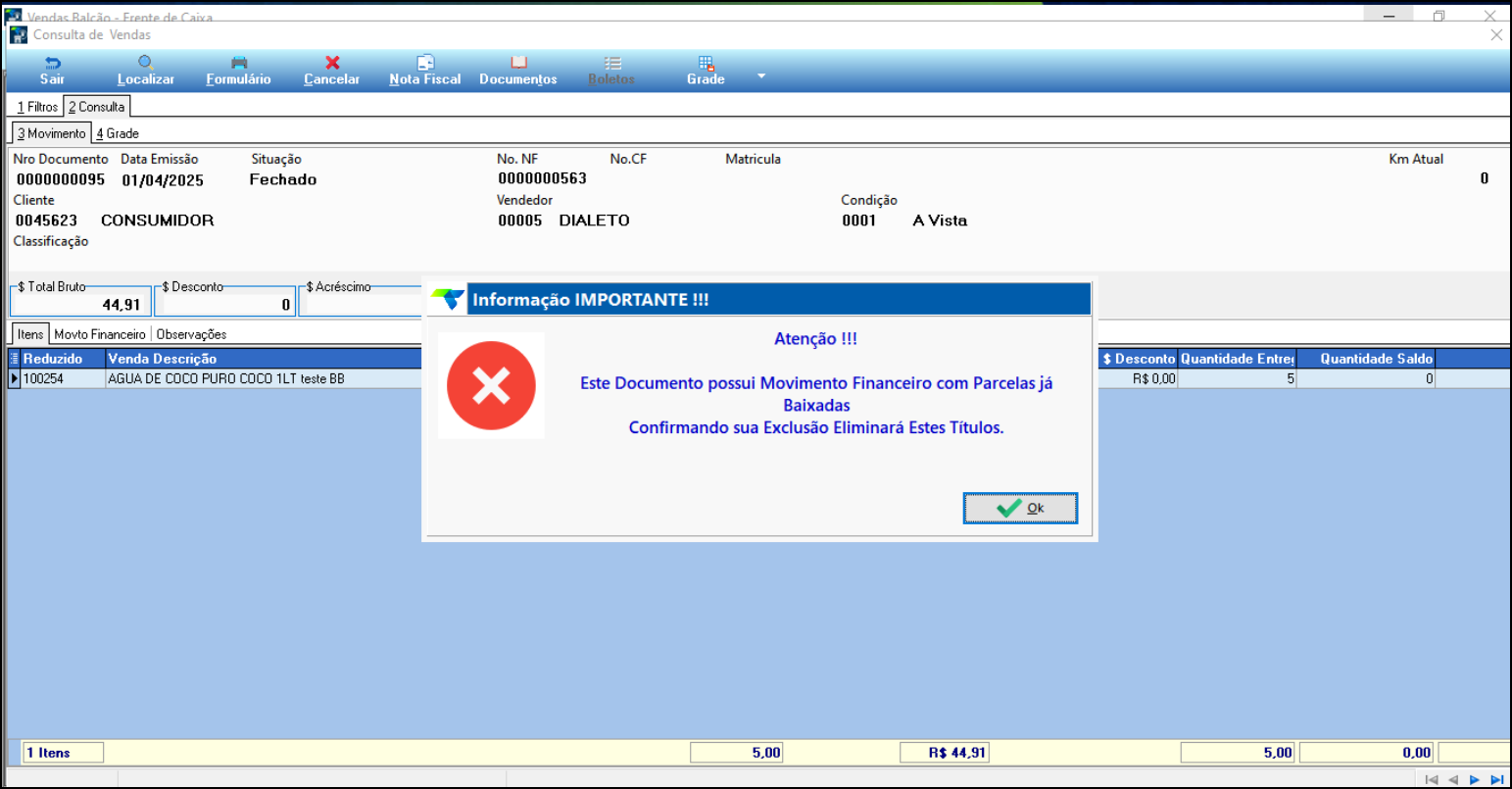
Task: Select the 2 Consulta tab
Action: (96, 107)
